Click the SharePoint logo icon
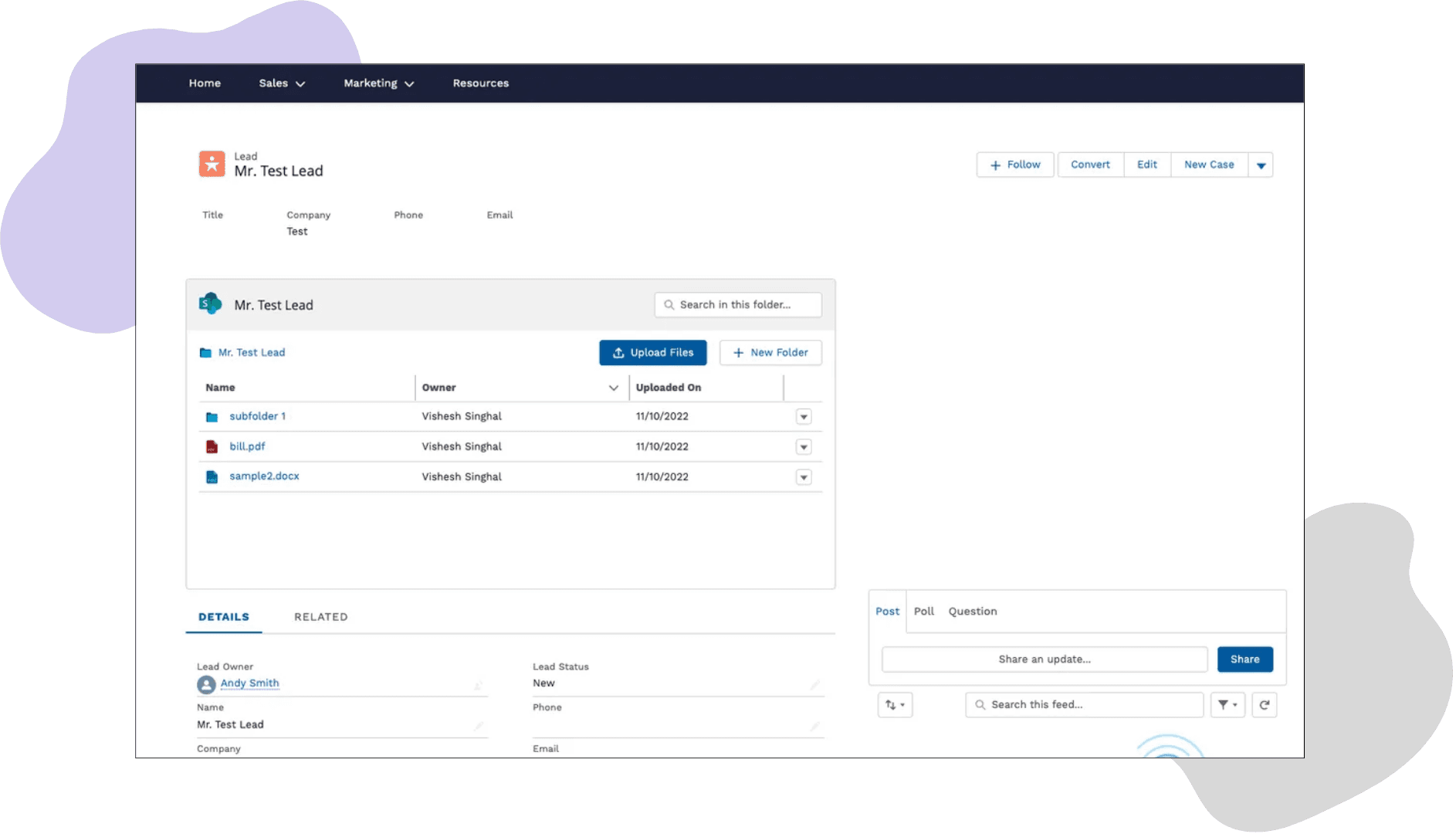 [210, 304]
